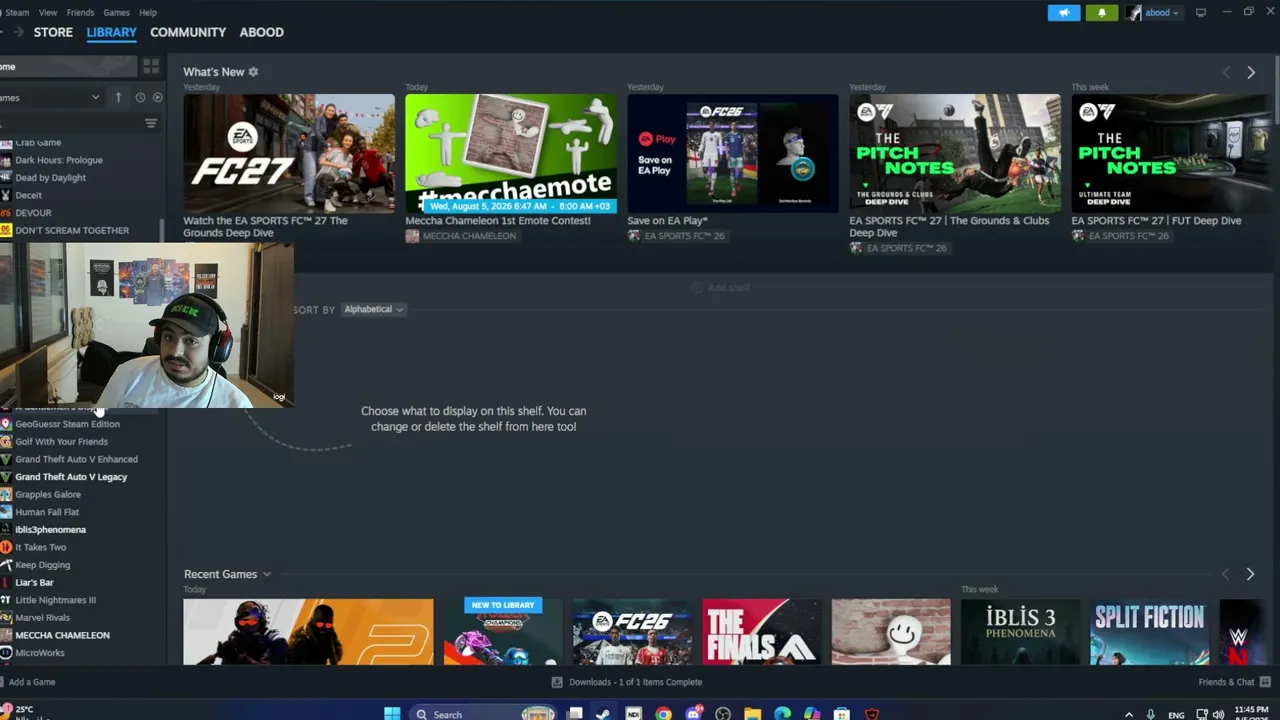Open Save on EA Play news thumbnail

[733, 153]
